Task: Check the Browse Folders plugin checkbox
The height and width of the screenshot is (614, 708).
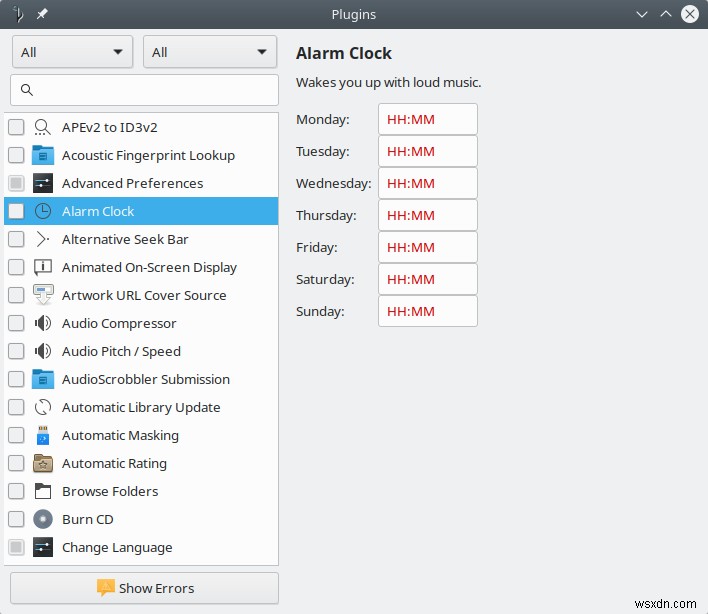Action: click(x=16, y=491)
